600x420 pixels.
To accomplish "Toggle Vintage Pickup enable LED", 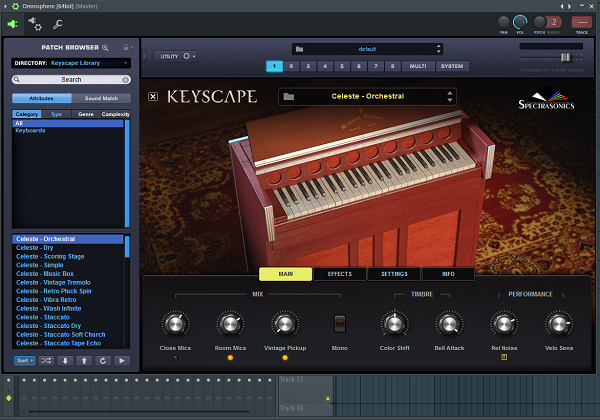I will [x=285, y=358].
